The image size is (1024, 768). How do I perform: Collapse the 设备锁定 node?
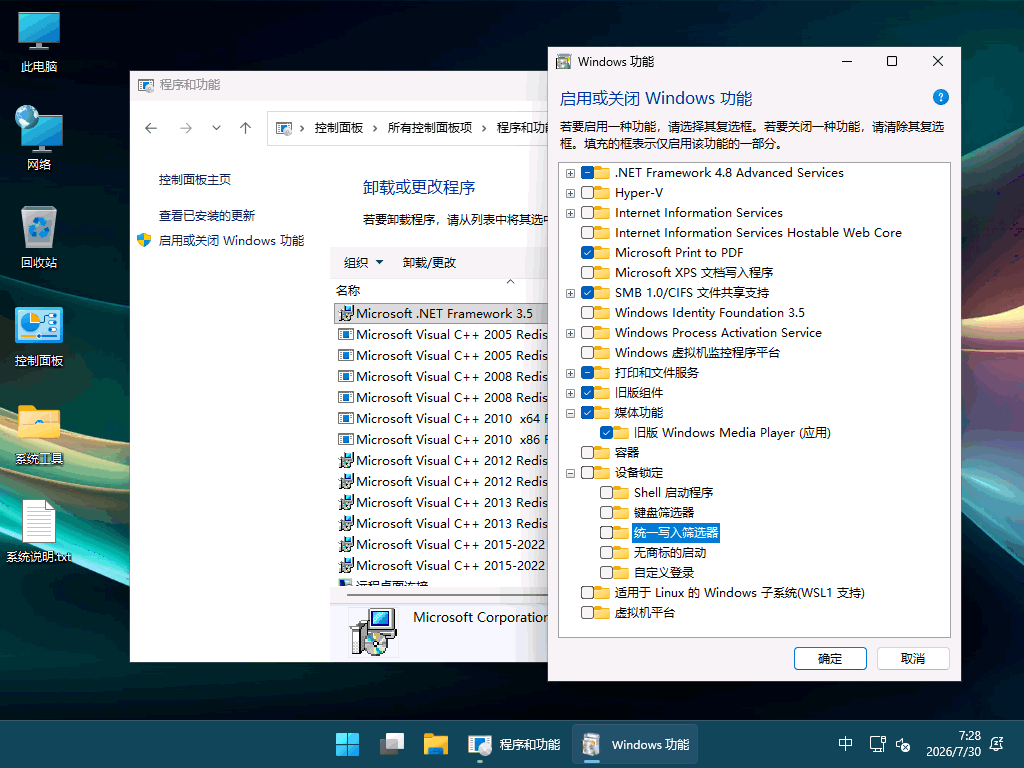coord(570,473)
